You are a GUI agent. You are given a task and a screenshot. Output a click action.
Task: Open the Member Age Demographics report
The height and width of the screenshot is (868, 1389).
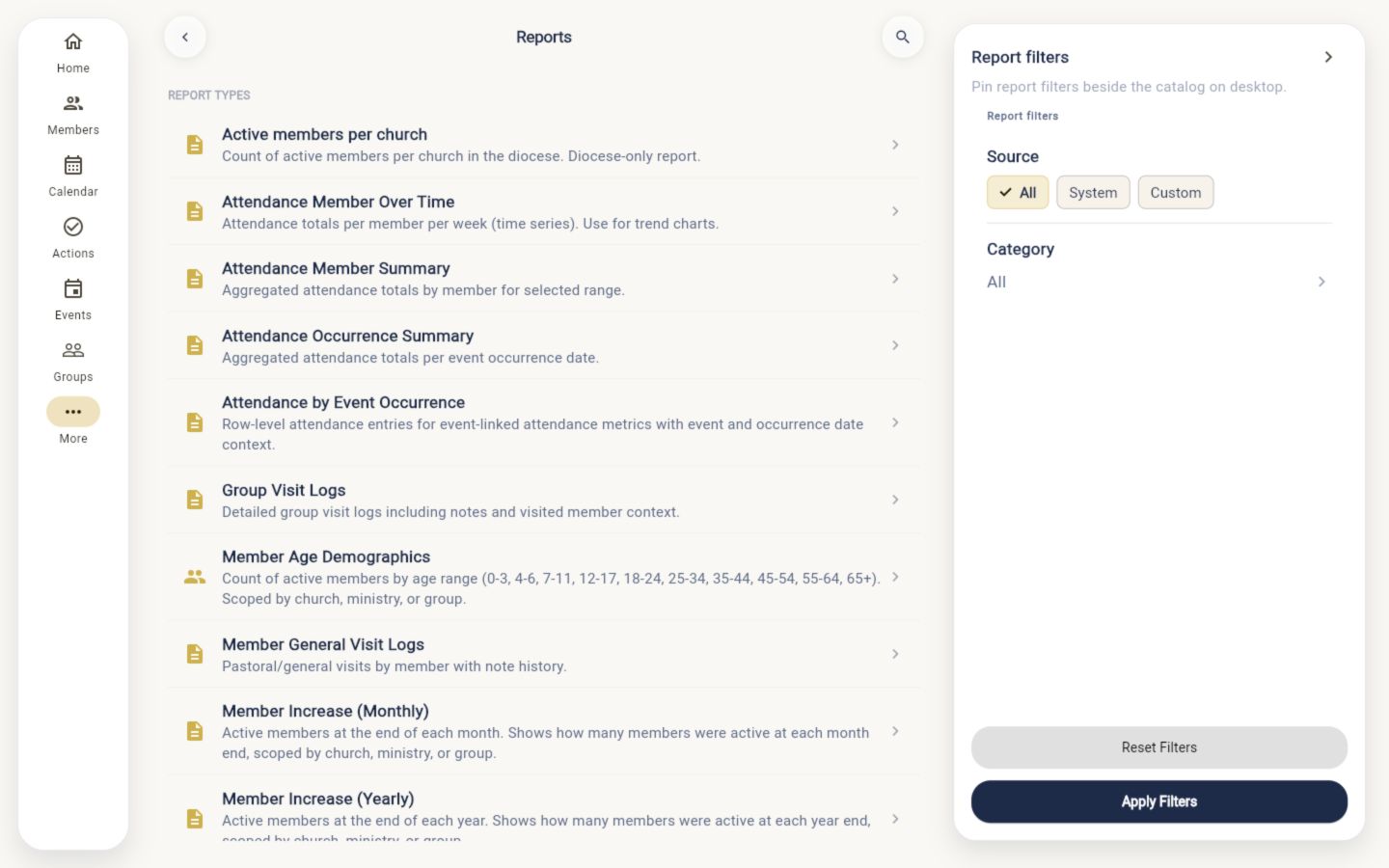(544, 577)
